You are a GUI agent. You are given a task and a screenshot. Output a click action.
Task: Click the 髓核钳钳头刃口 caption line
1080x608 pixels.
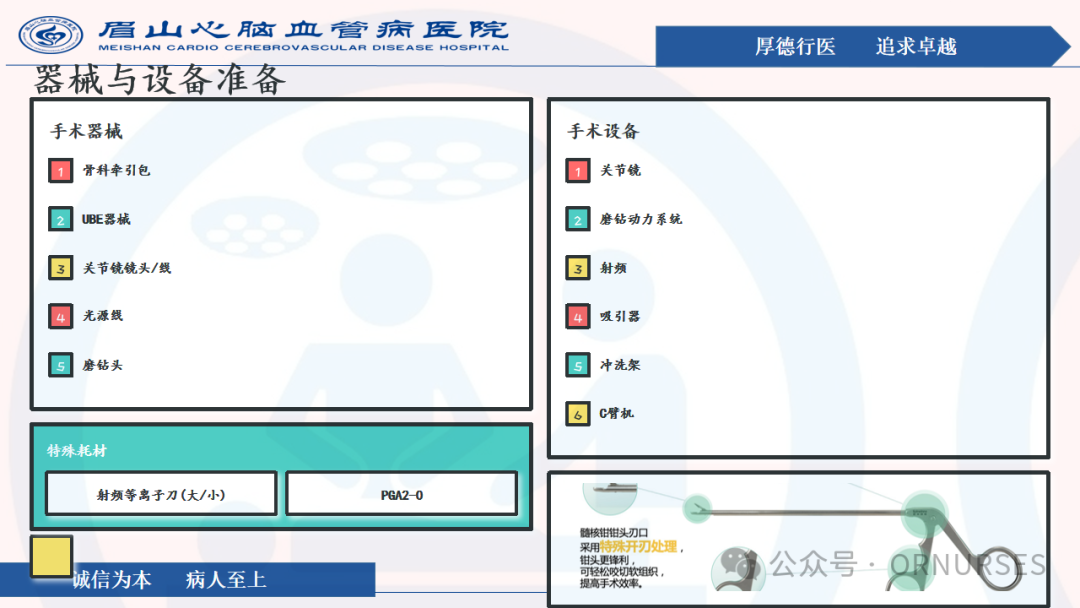click(614, 533)
